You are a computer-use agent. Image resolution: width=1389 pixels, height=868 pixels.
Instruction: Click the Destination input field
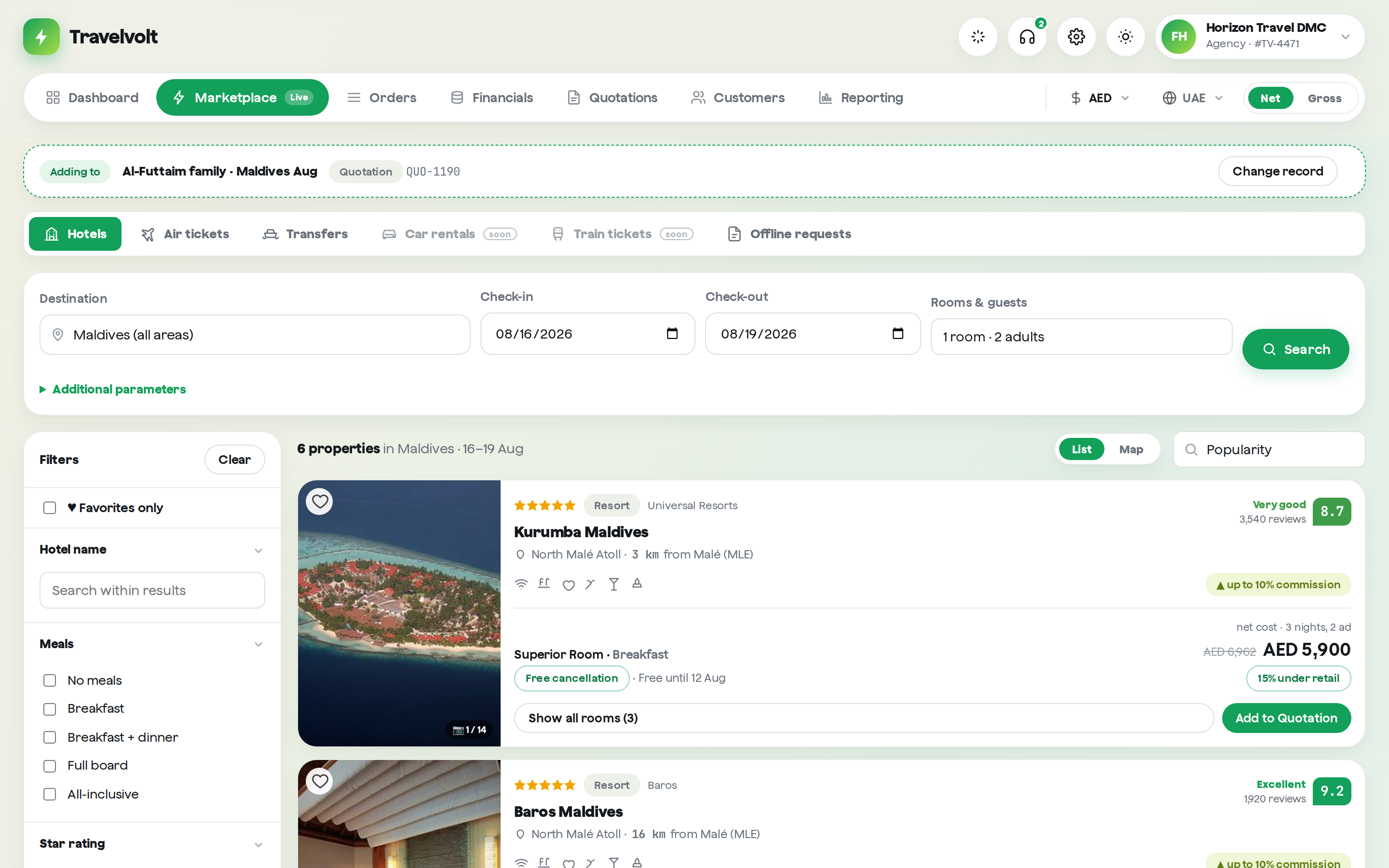pos(255,335)
